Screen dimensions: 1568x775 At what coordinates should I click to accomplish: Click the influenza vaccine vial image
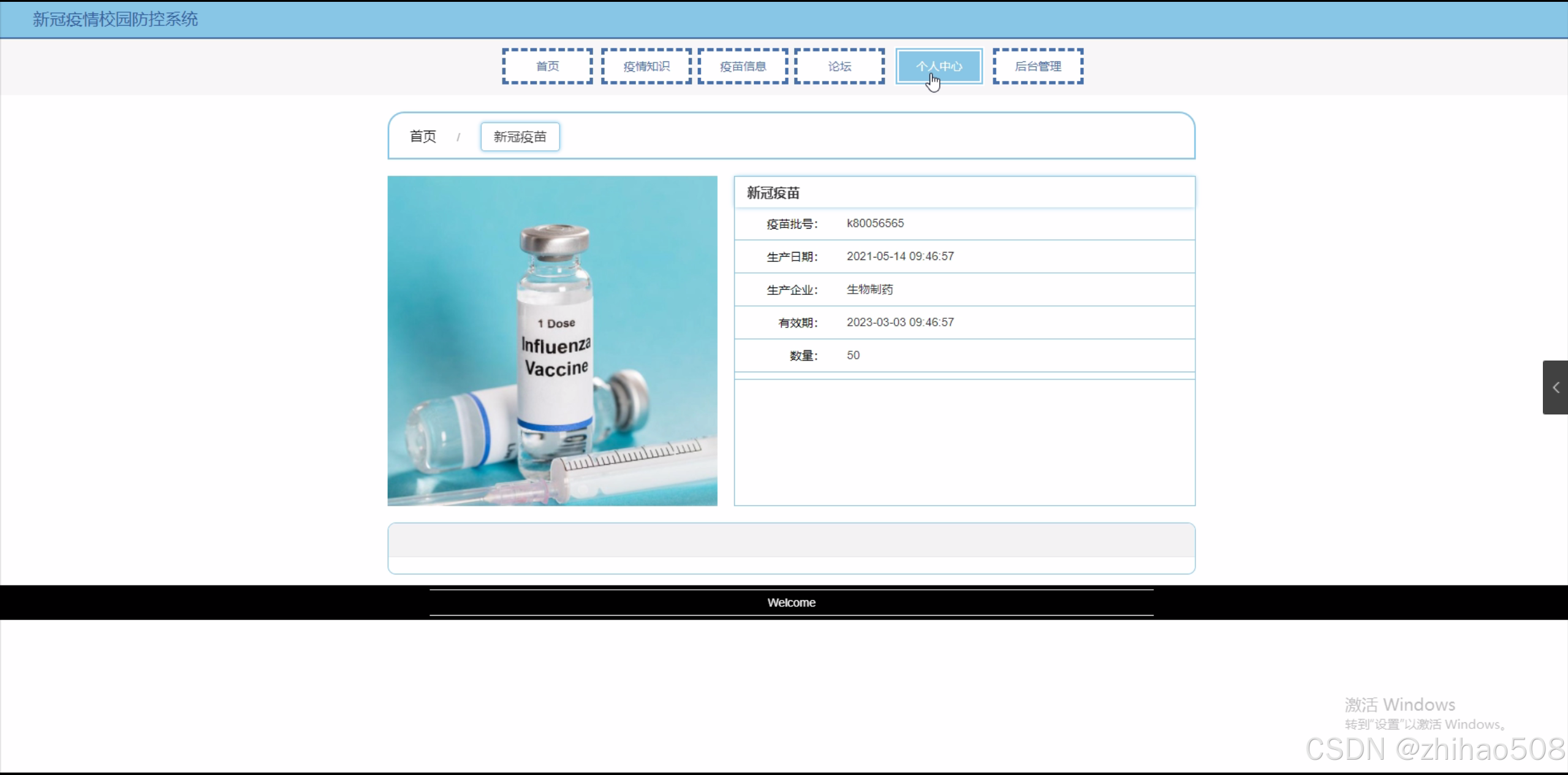[x=552, y=341]
